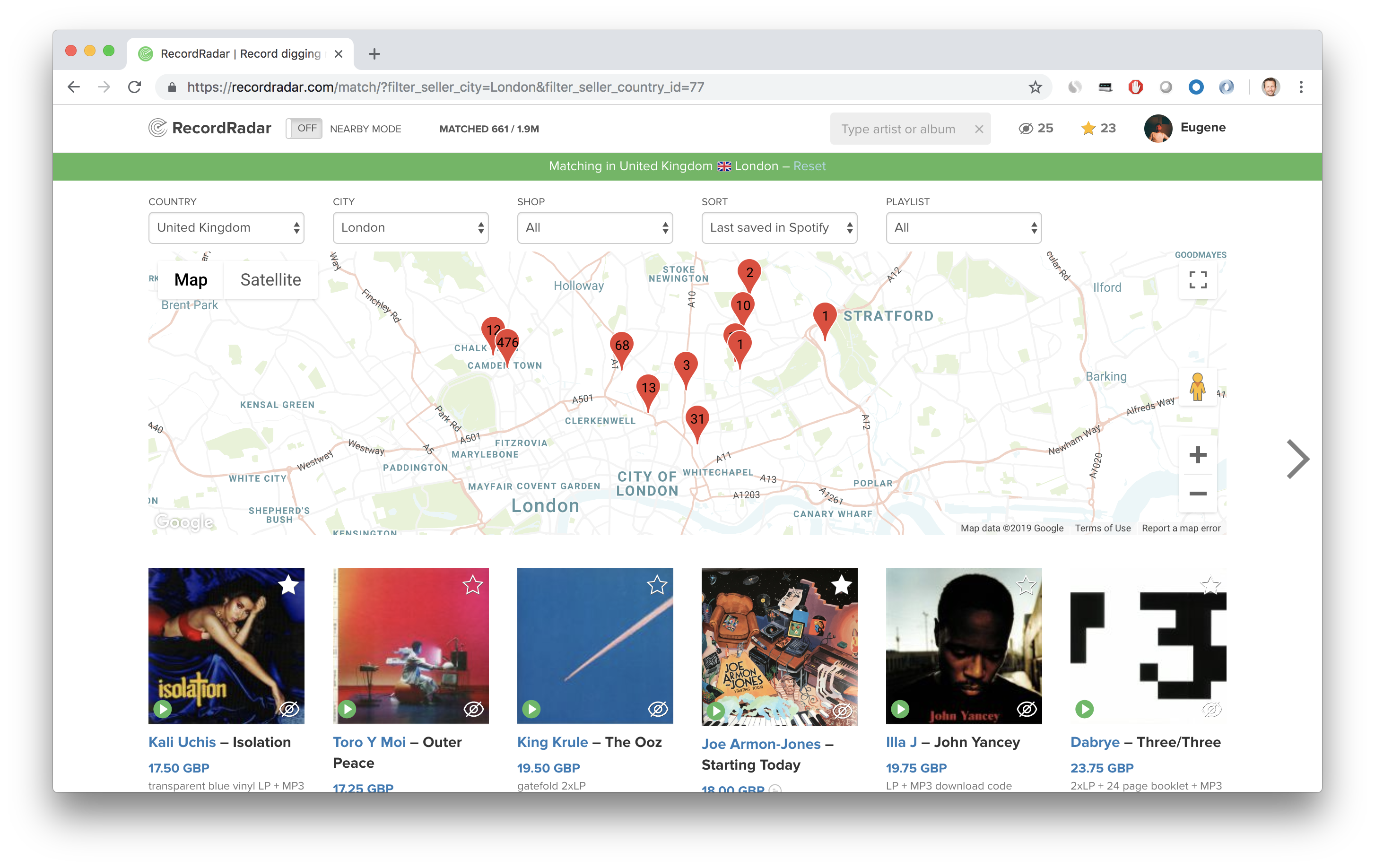Screen dimensions: 1375x868
Task: Click the artist search input field
Action: 896,129
